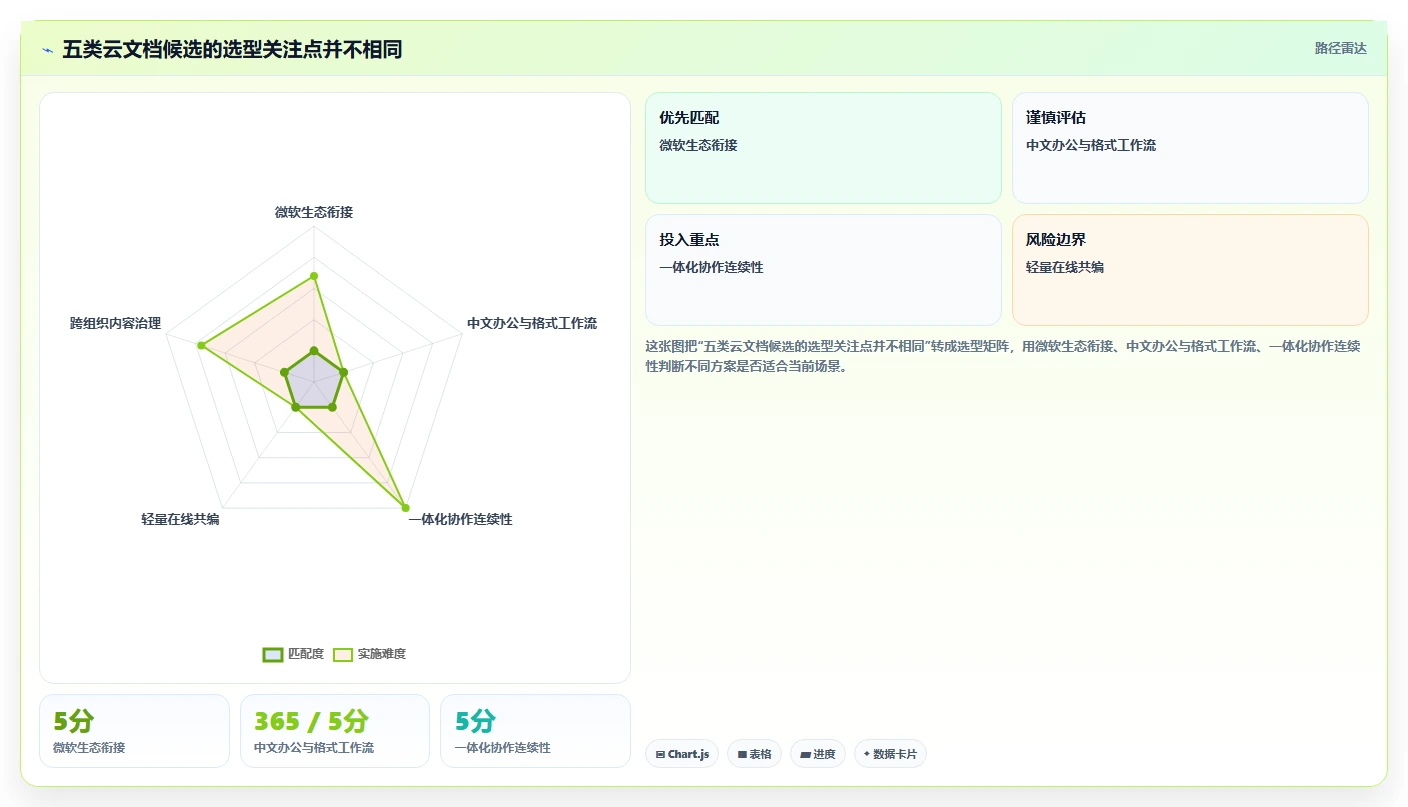Open the 风险边界 card
The image size is (1408, 807).
pyautogui.click(x=1190, y=270)
